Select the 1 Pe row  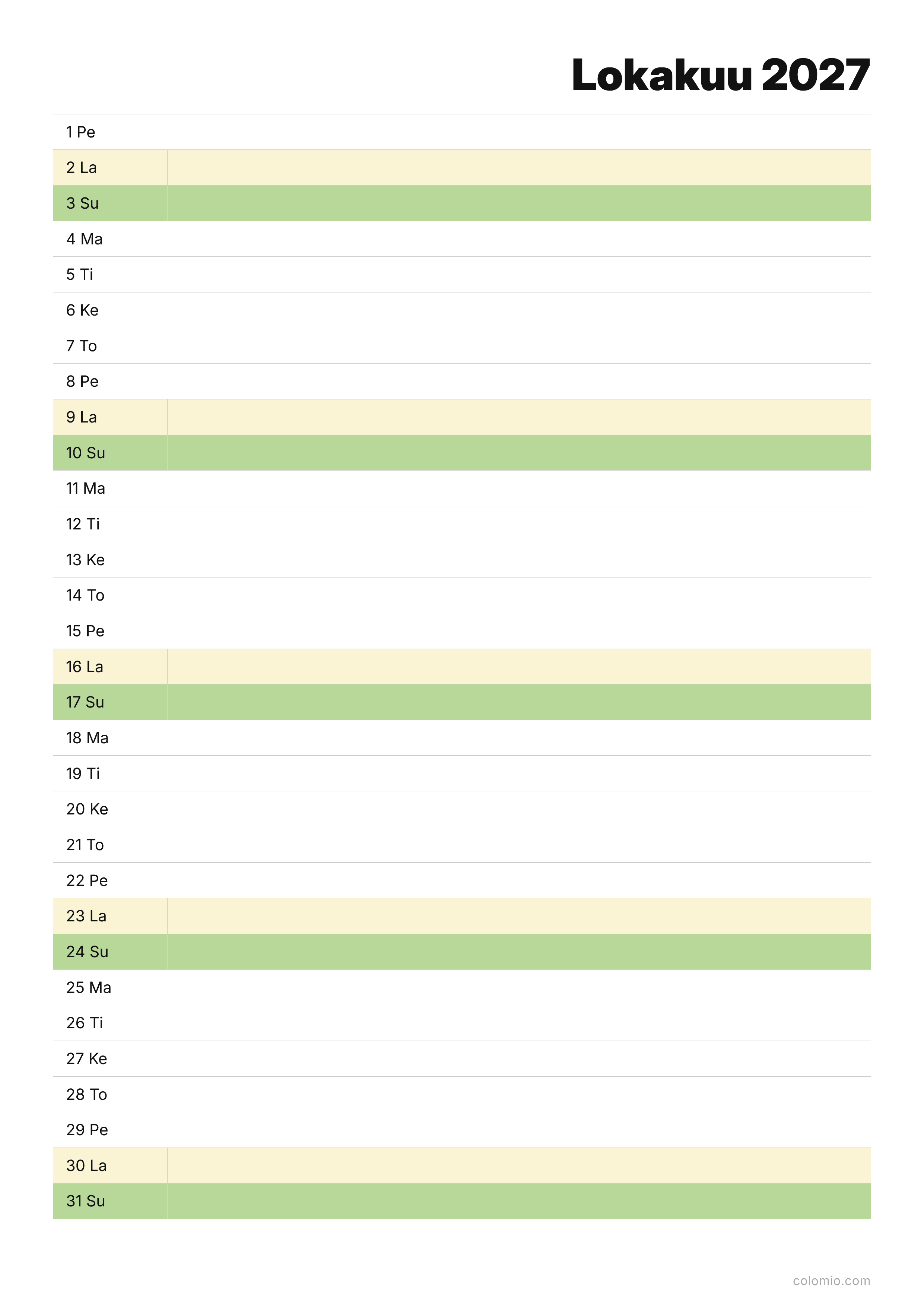[x=461, y=132]
